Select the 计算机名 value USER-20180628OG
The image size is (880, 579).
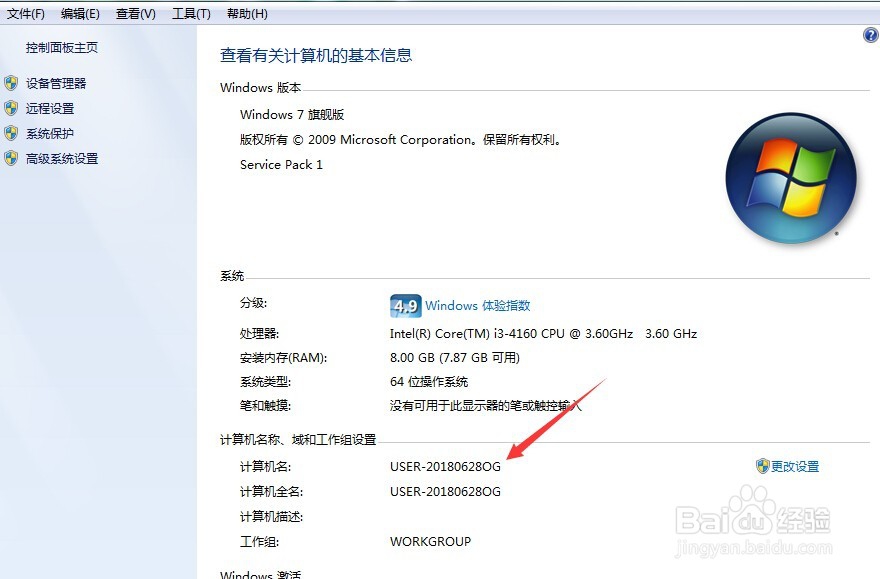tap(445, 467)
